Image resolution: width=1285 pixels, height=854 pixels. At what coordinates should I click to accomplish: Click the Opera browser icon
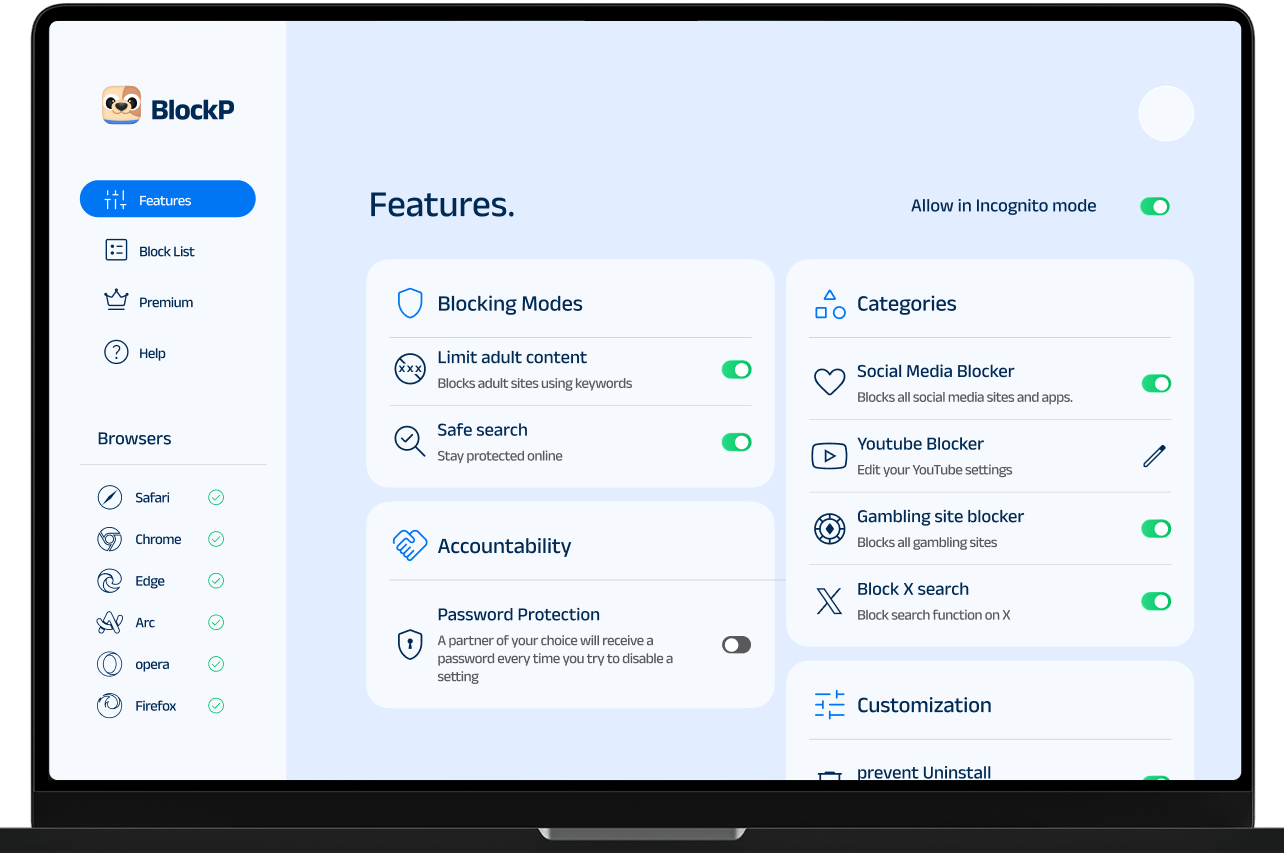[x=109, y=664]
